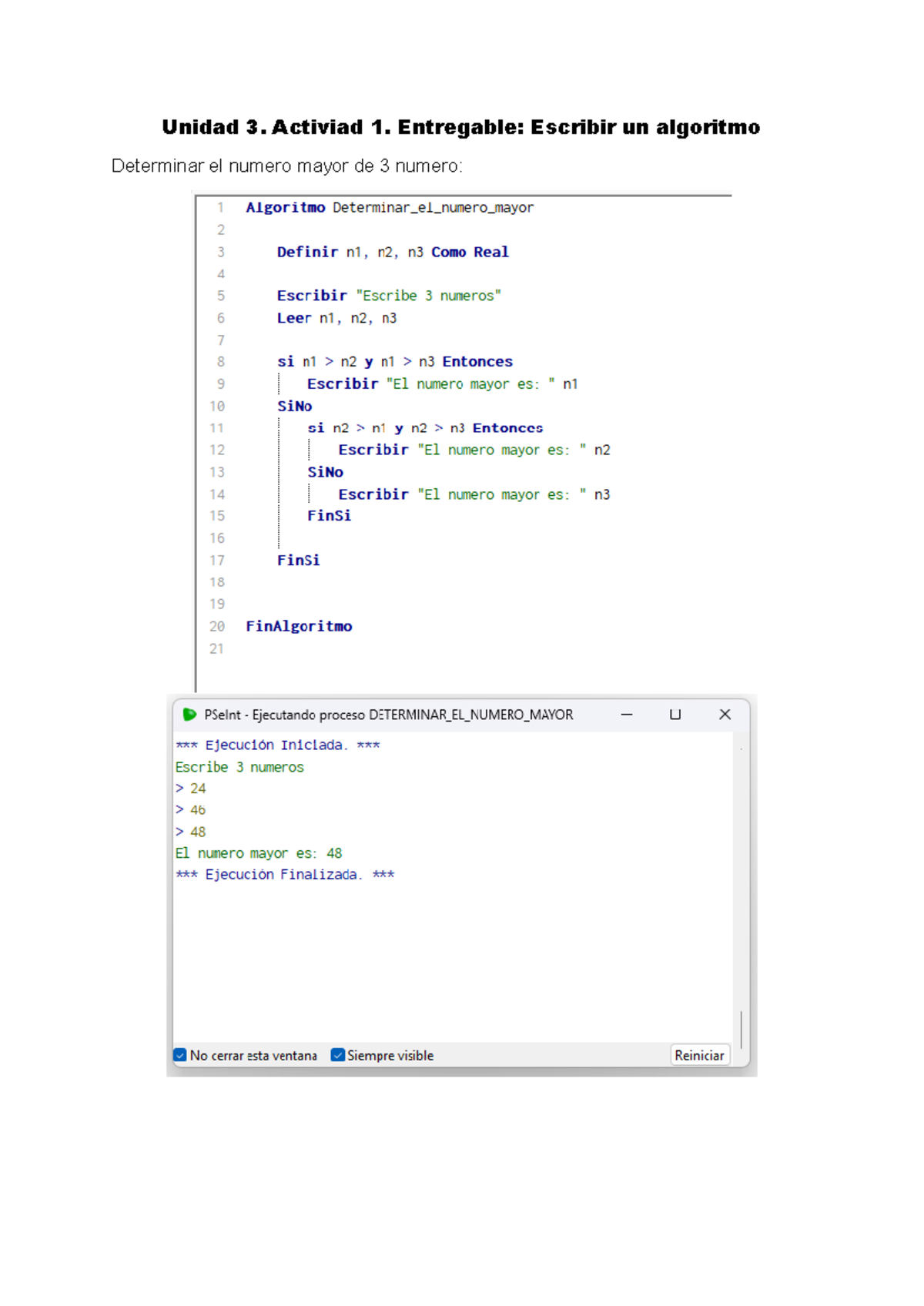Minimize the PSeInt execution window

tap(627, 715)
